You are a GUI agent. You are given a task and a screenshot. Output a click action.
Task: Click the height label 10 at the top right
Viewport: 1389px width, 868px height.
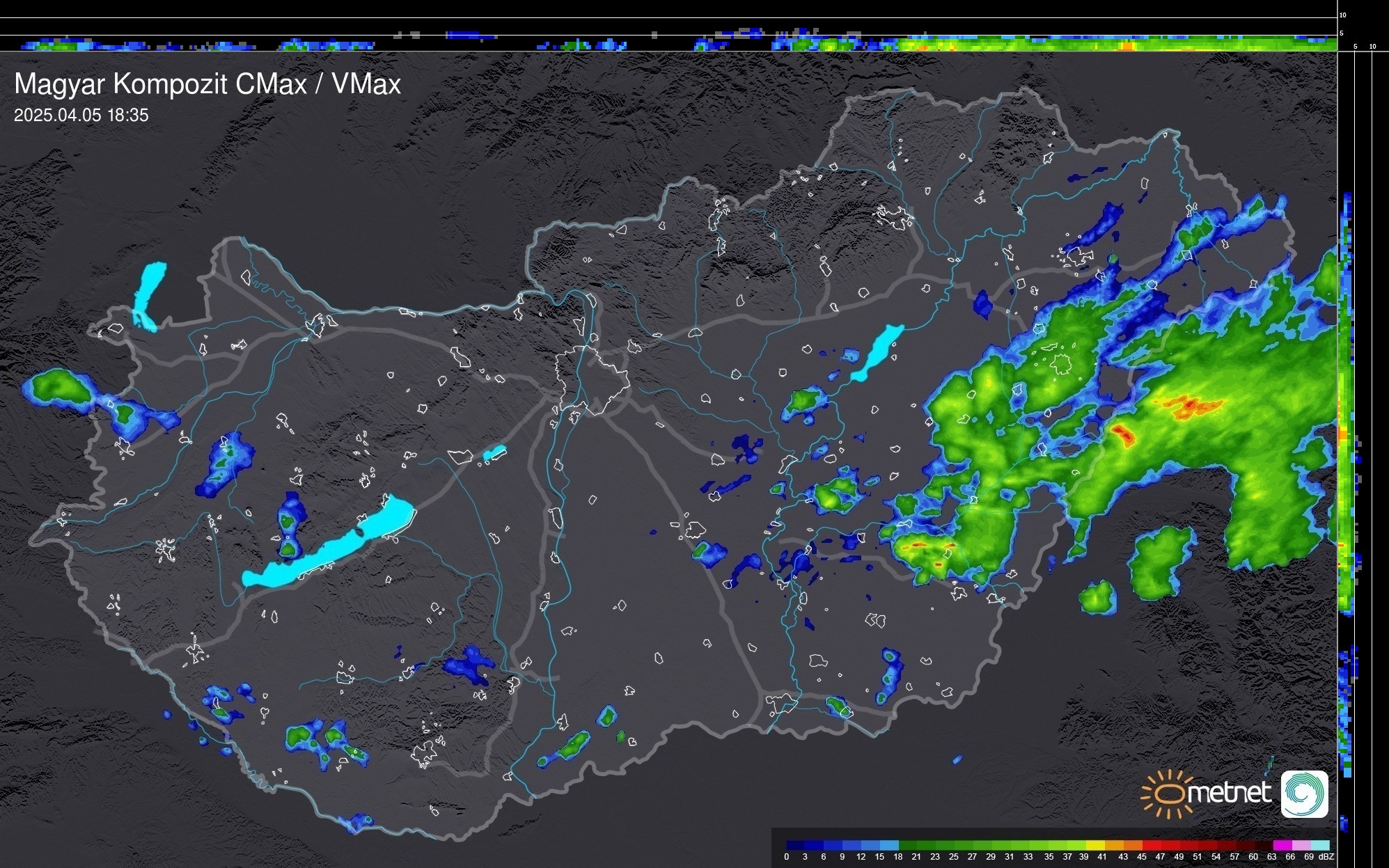coord(1343,15)
